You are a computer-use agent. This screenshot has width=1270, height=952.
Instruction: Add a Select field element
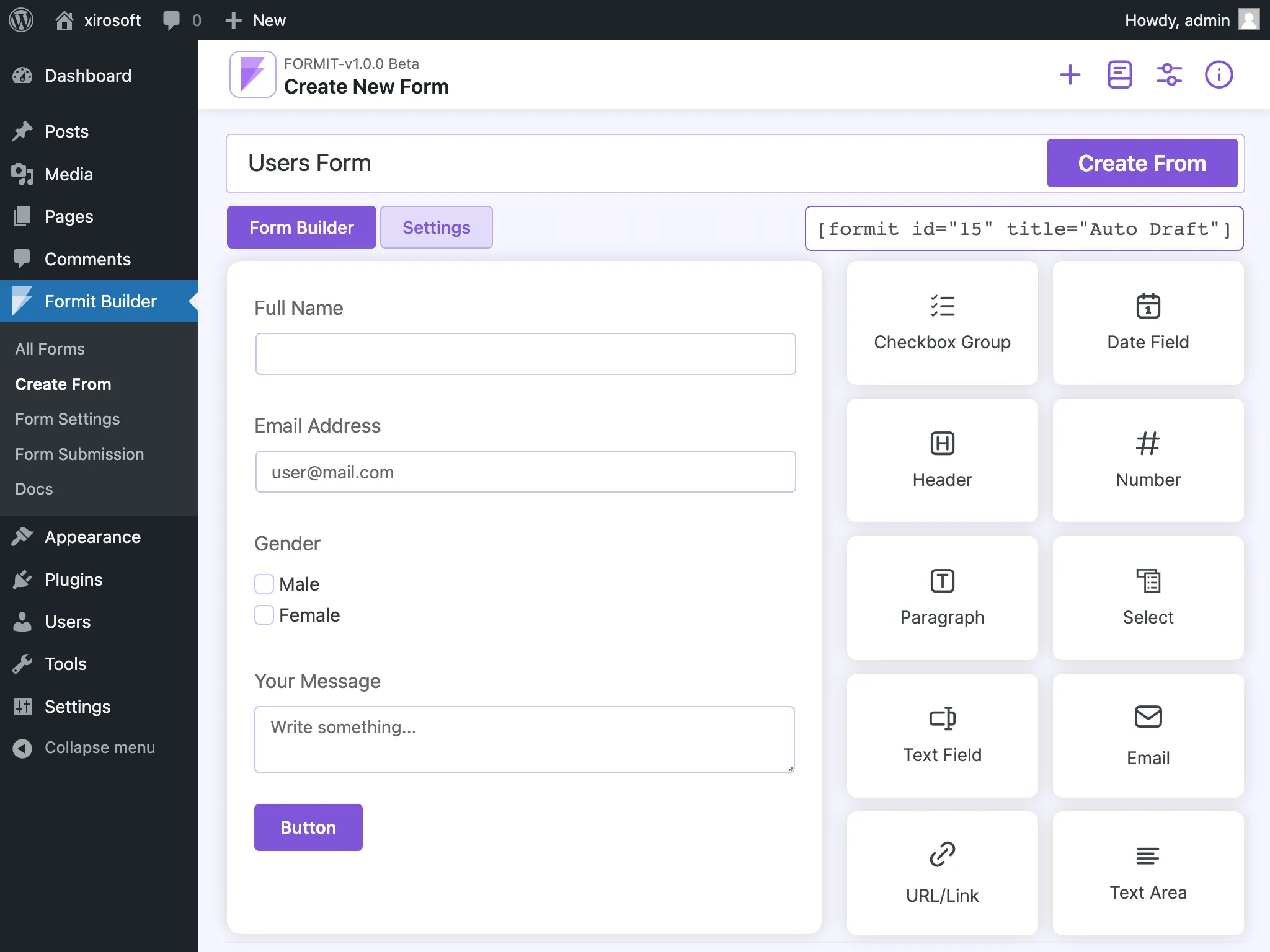tap(1148, 598)
